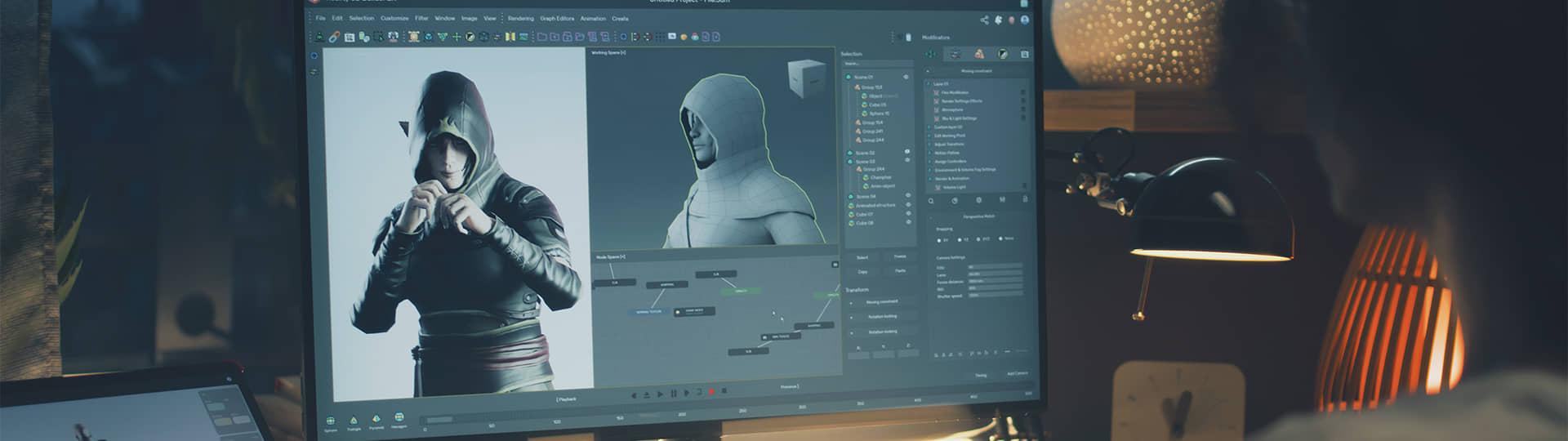Open the Customize menu
Viewport: 1568px width, 441px height.
pos(394,18)
